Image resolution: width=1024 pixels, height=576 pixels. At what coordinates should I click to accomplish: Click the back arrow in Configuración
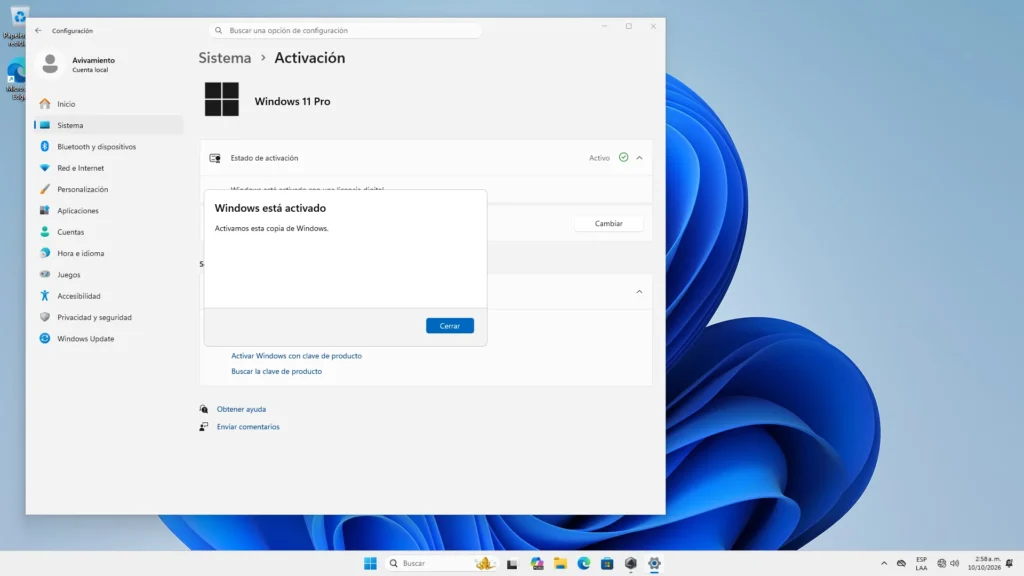click(x=39, y=30)
